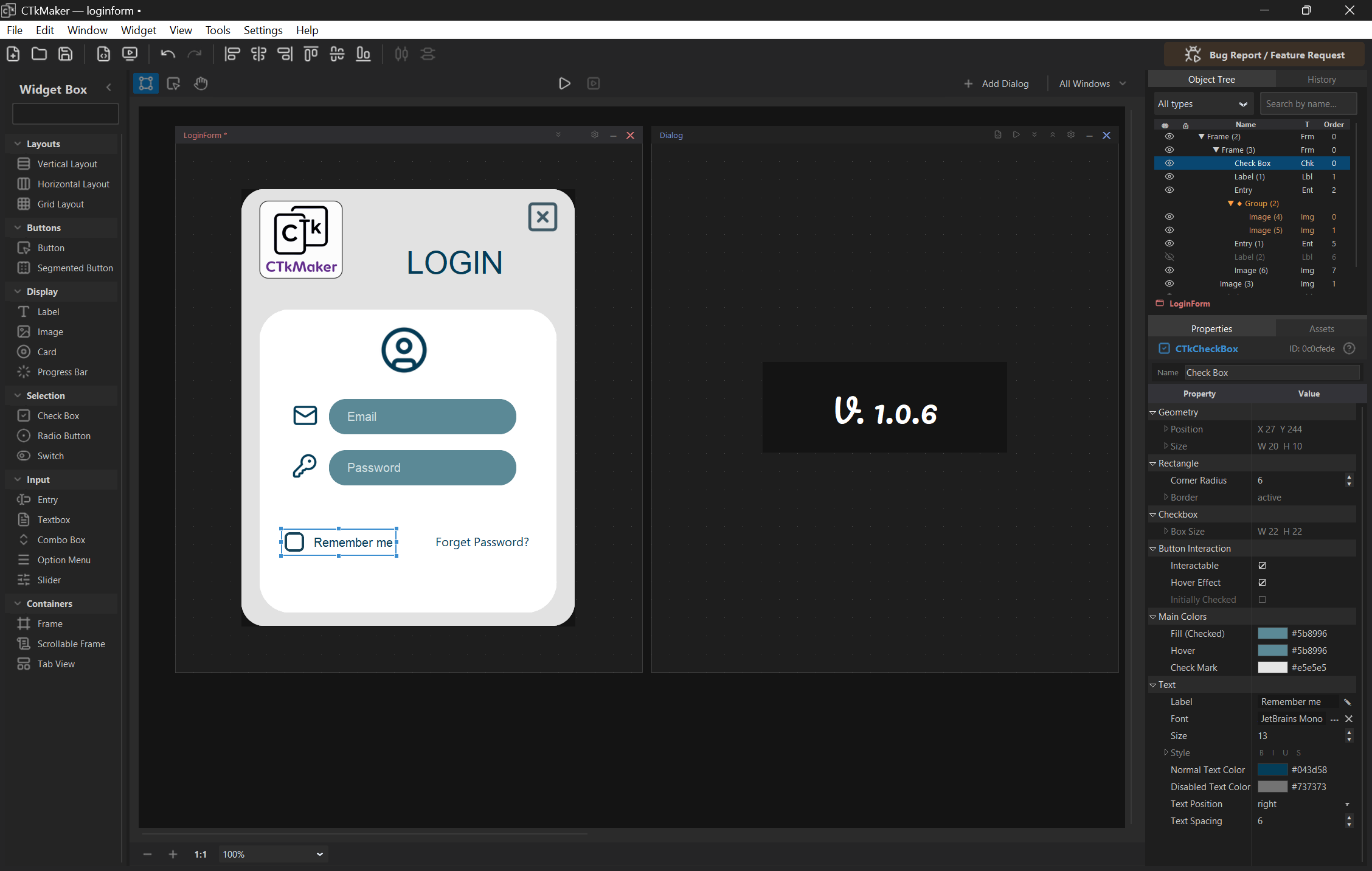The height and width of the screenshot is (871, 1372).
Task: Click the Align Horizontal Center icon
Action: [258, 54]
